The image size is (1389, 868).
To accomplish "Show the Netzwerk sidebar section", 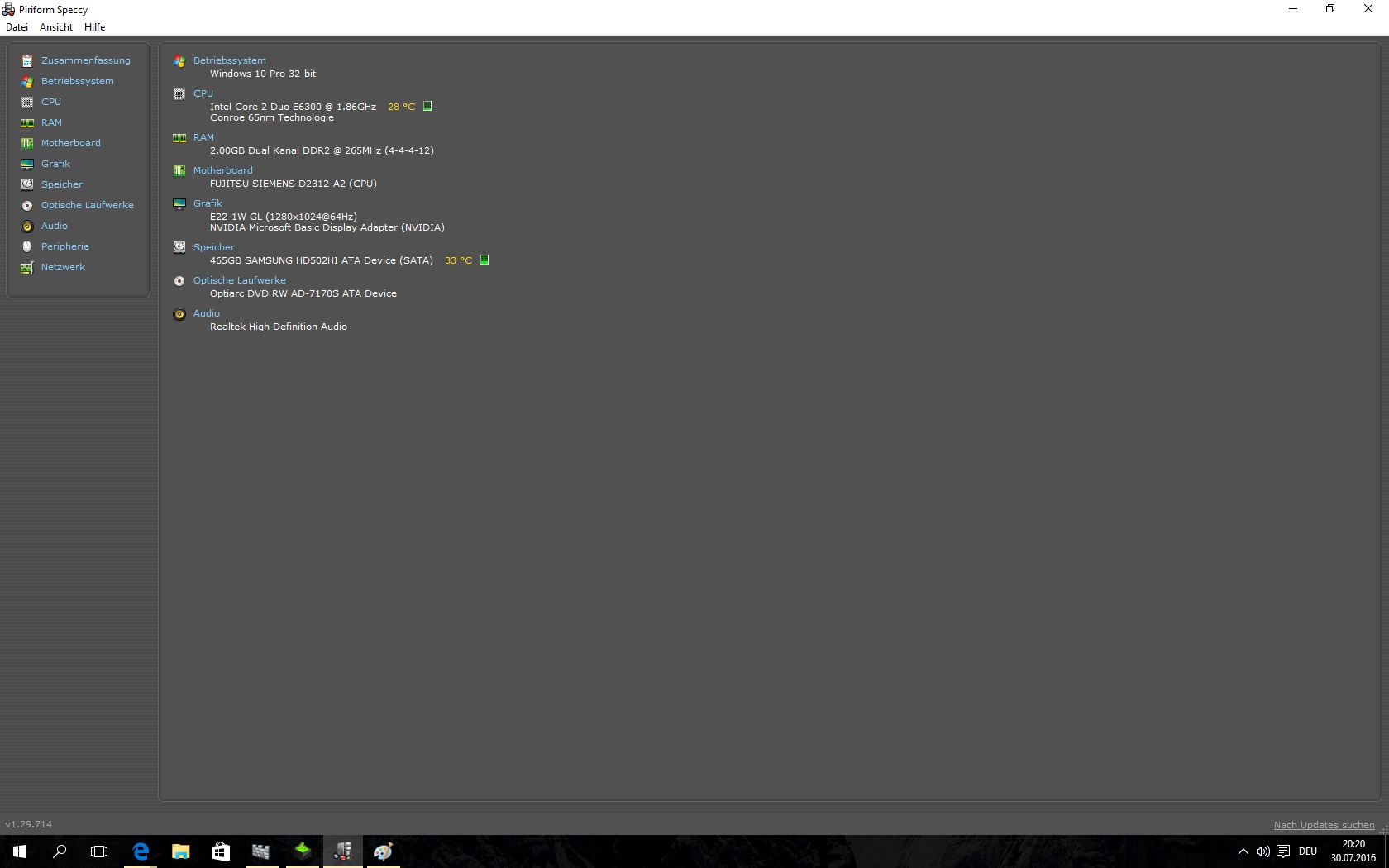I will [x=63, y=267].
